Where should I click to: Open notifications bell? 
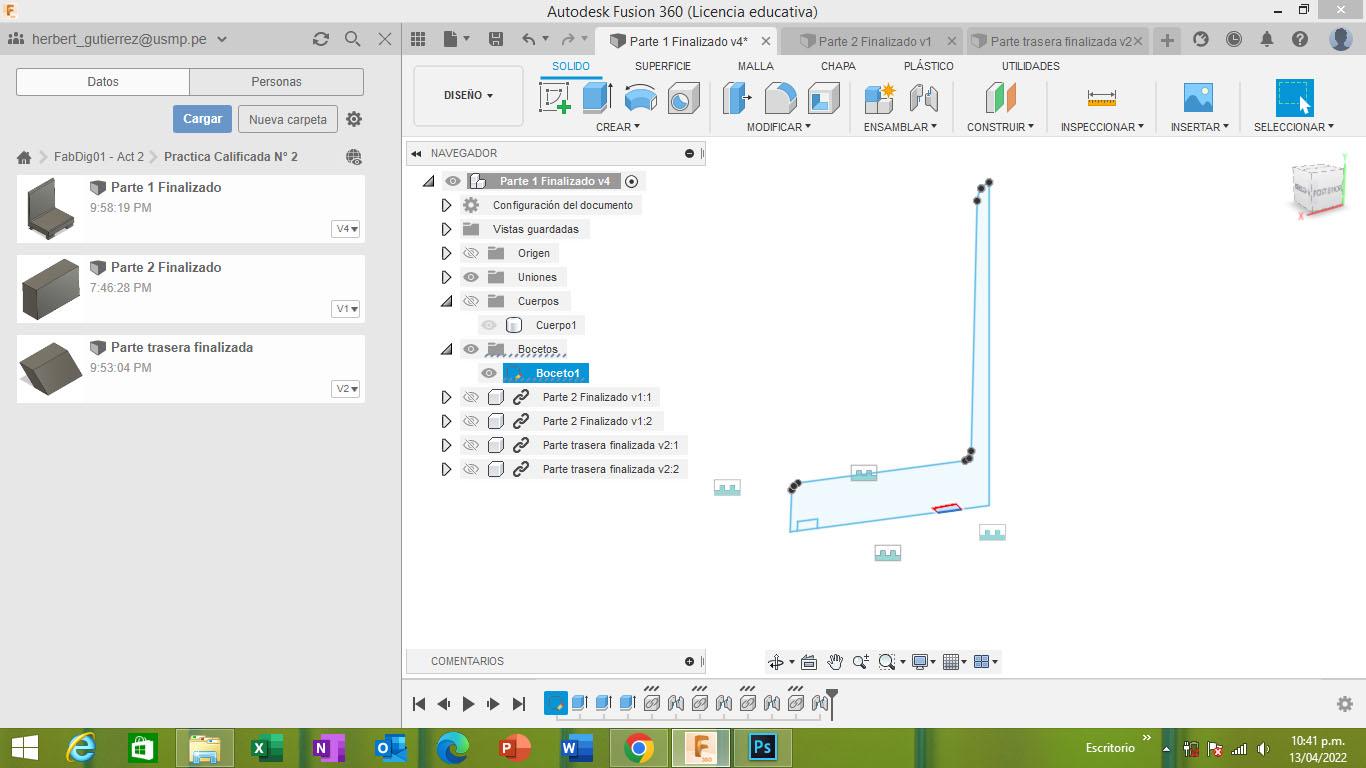(x=1267, y=39)
